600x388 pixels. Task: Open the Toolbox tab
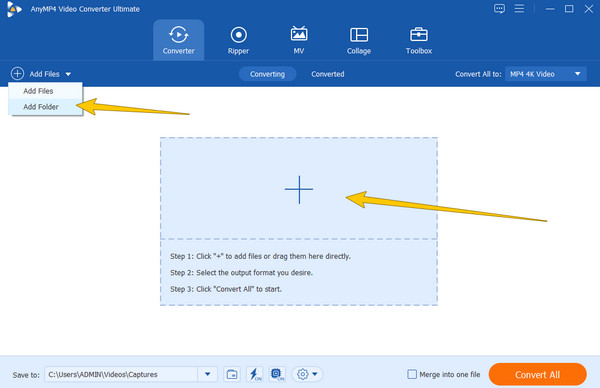(x=419, y=40)
